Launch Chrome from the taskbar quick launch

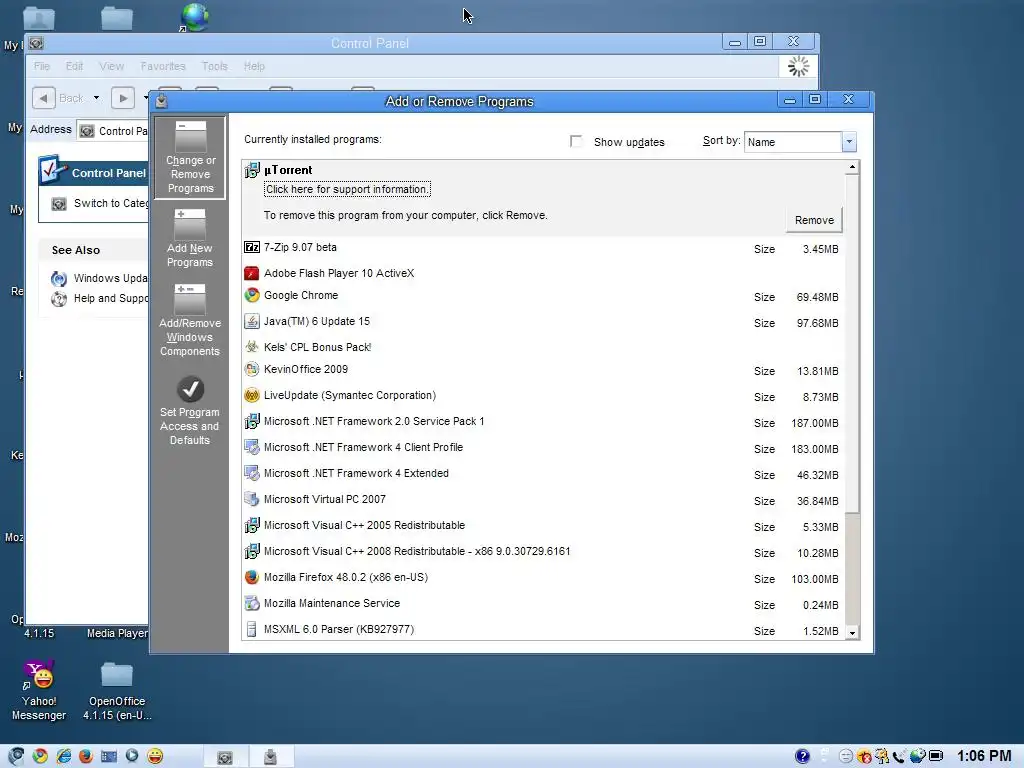[40, 756]
